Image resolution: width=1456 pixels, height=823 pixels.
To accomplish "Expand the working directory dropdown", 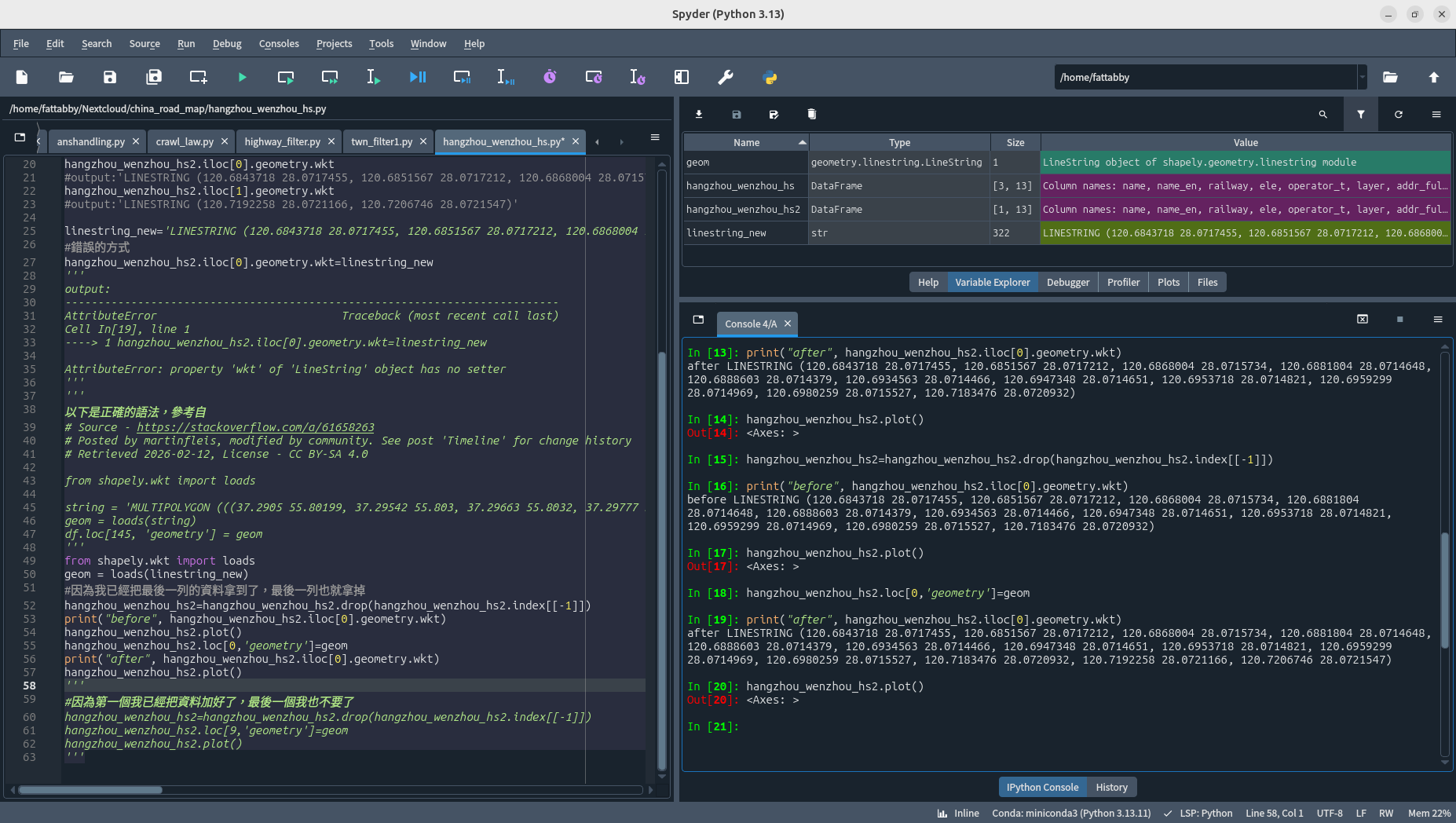I will [x=1362, y=77].
